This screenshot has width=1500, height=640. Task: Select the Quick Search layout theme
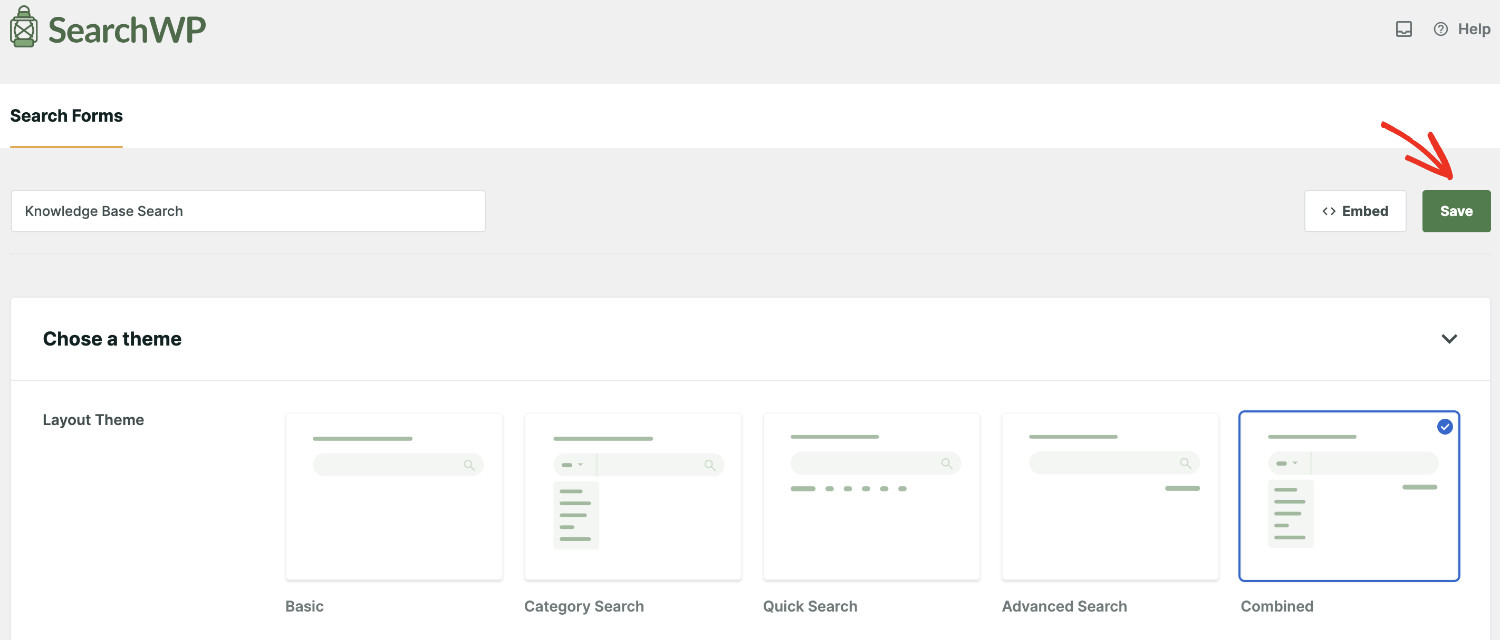(x=871, y=496)
